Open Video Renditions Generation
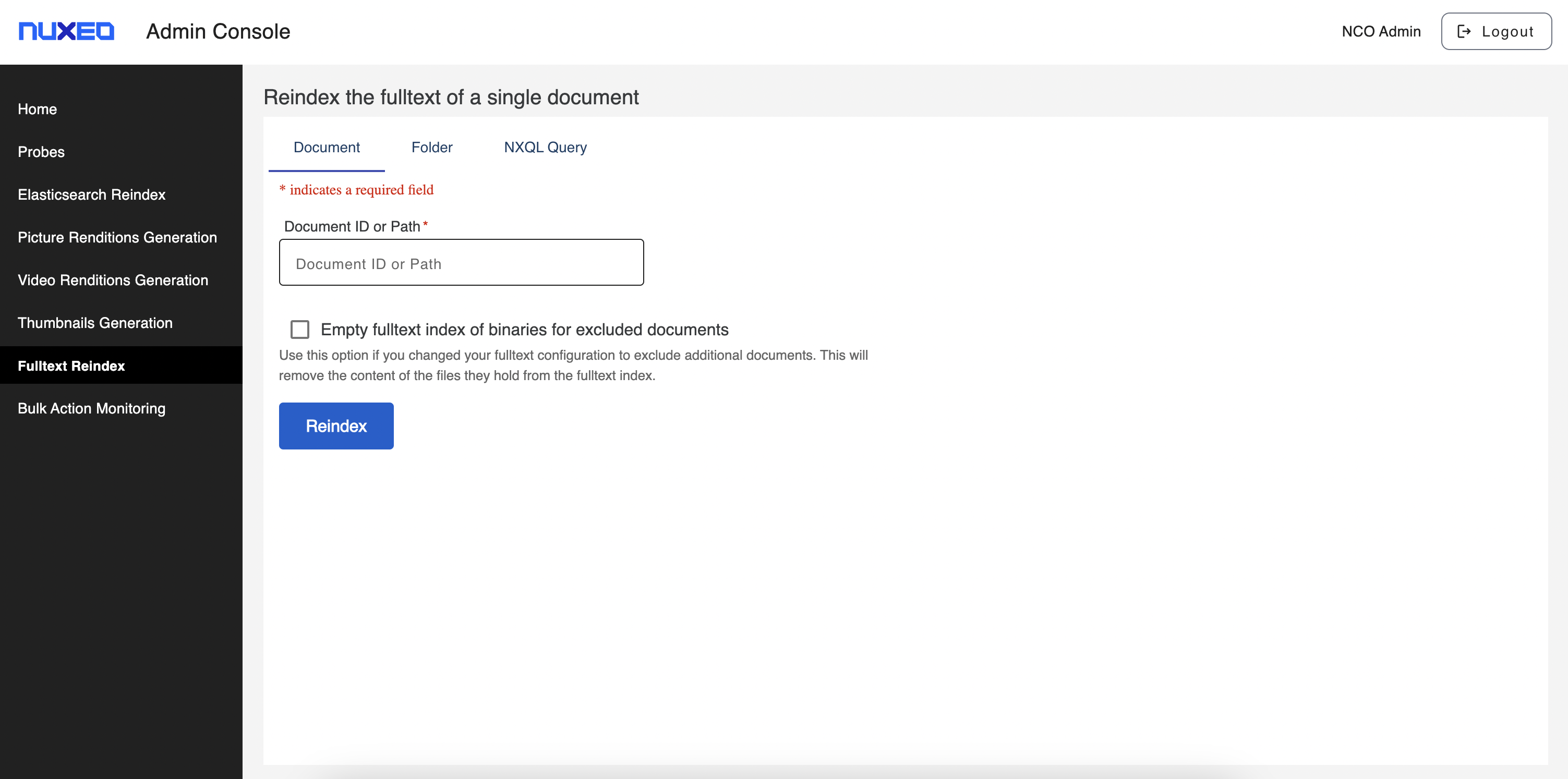 coord(113,280)
